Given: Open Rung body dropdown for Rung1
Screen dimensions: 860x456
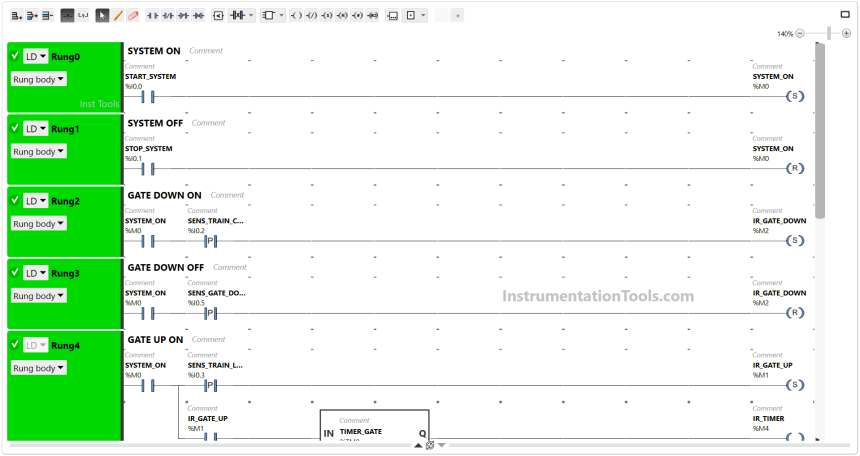Looking at the screenshot, I should pyautogui.click(x=39, y=151).
